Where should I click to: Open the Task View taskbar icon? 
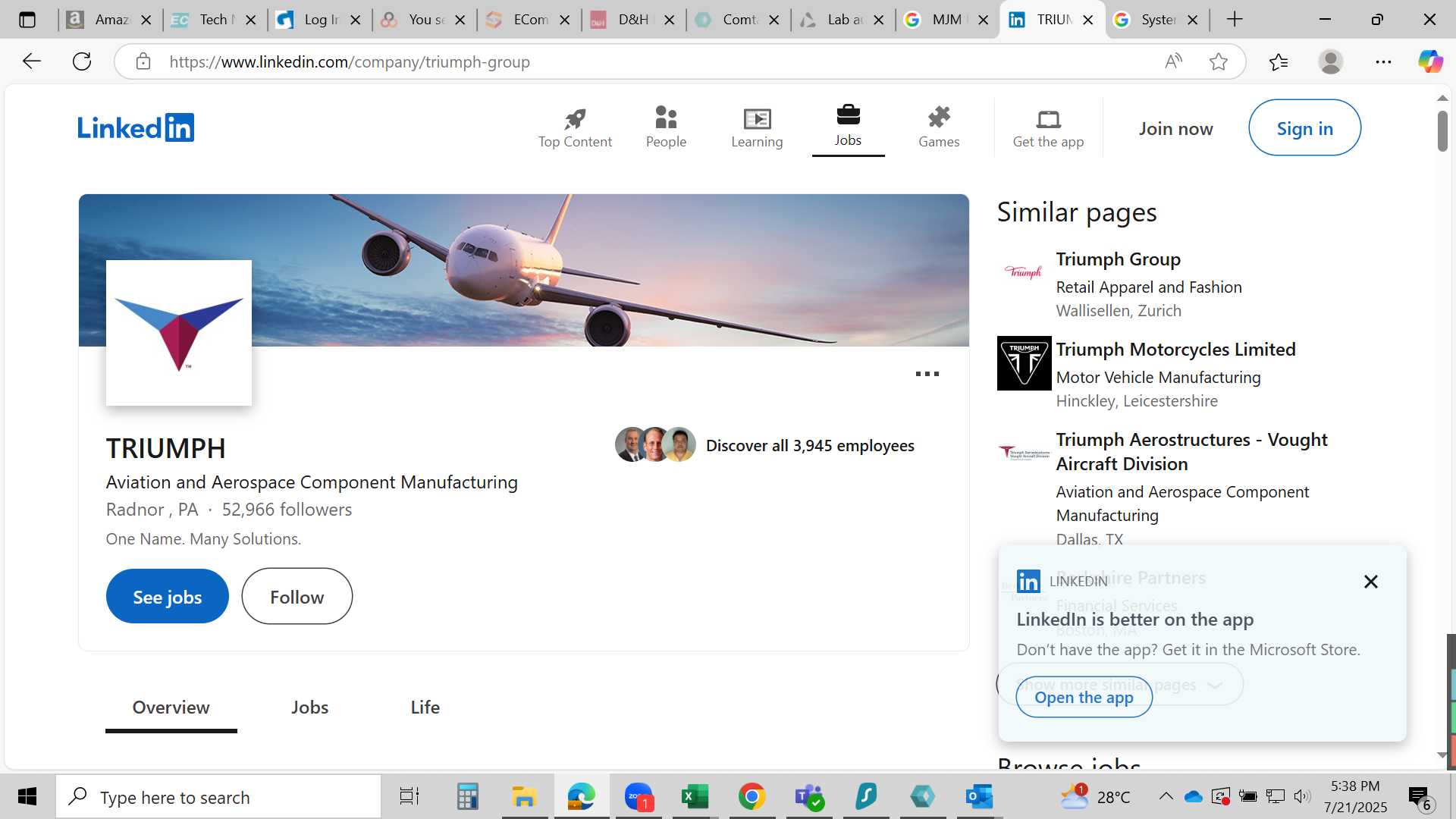coord(409,797)
